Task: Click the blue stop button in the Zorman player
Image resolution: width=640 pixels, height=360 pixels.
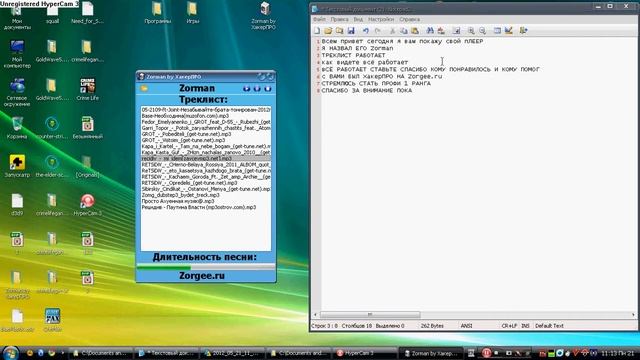Action: 268,89
